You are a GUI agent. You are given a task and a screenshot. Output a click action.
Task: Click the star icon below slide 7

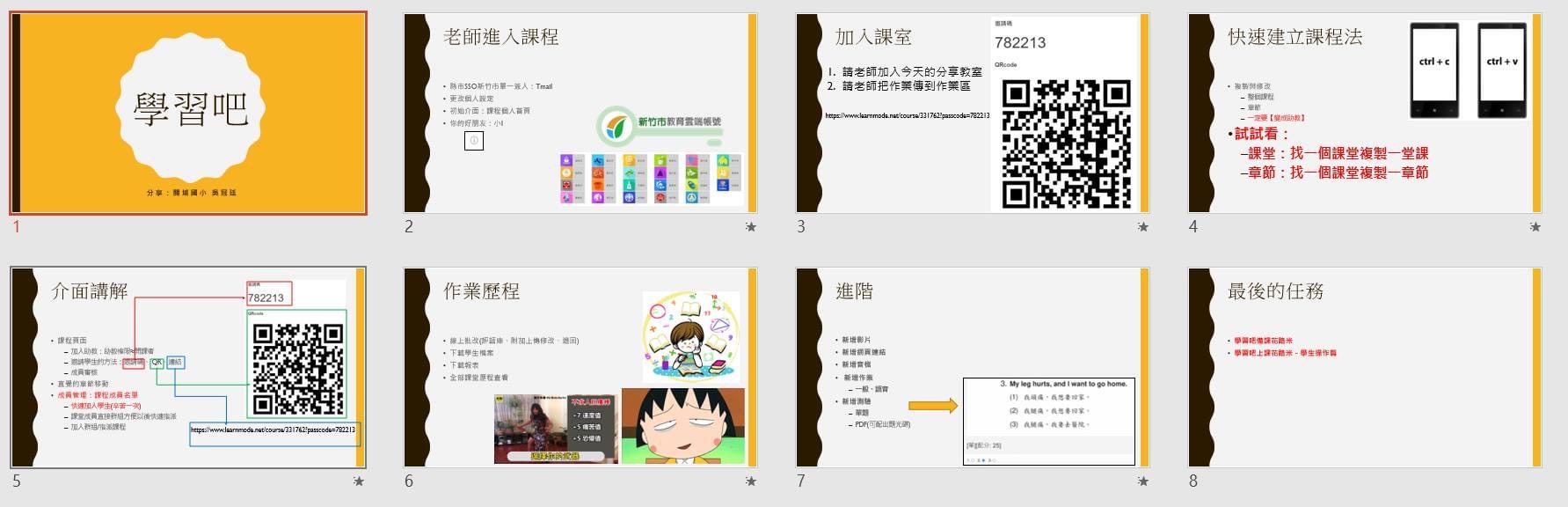1142,481
